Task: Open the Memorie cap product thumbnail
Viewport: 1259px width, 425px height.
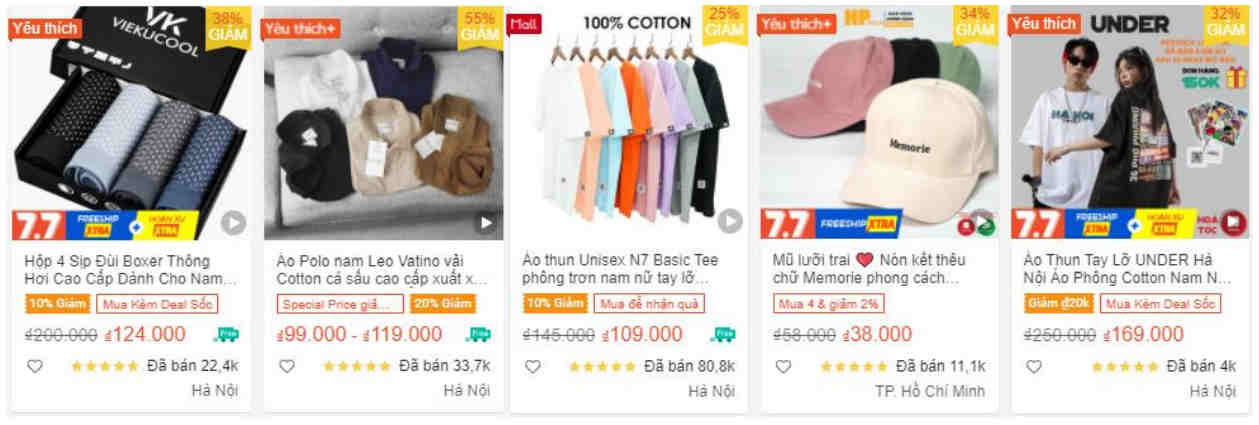Action: coord(879,123)
